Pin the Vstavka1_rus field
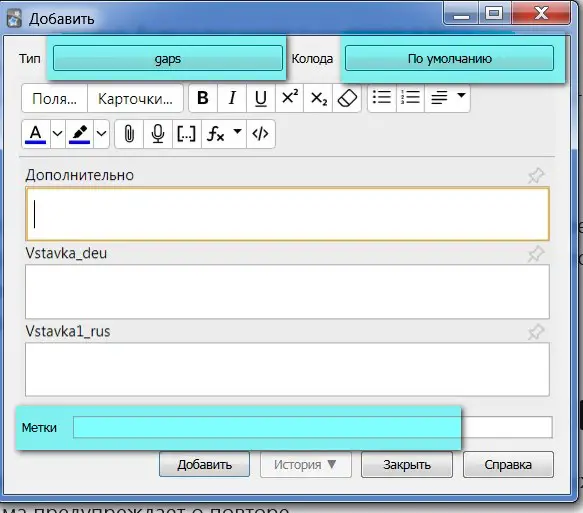Image resolution: width=583 pixels, height=513 pixels. (x=536, y=332)
